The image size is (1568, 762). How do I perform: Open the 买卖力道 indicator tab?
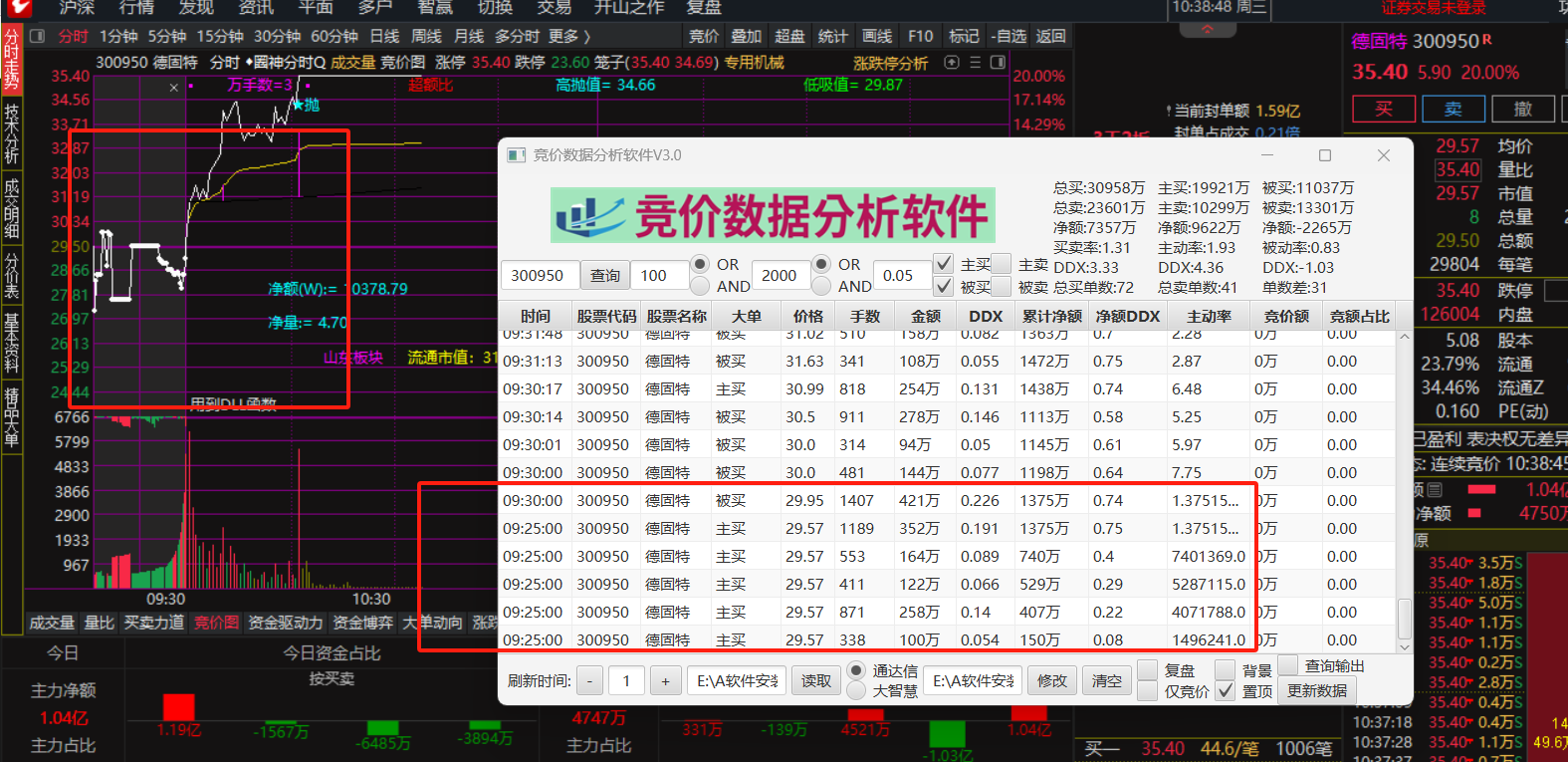tap(154, 623)
